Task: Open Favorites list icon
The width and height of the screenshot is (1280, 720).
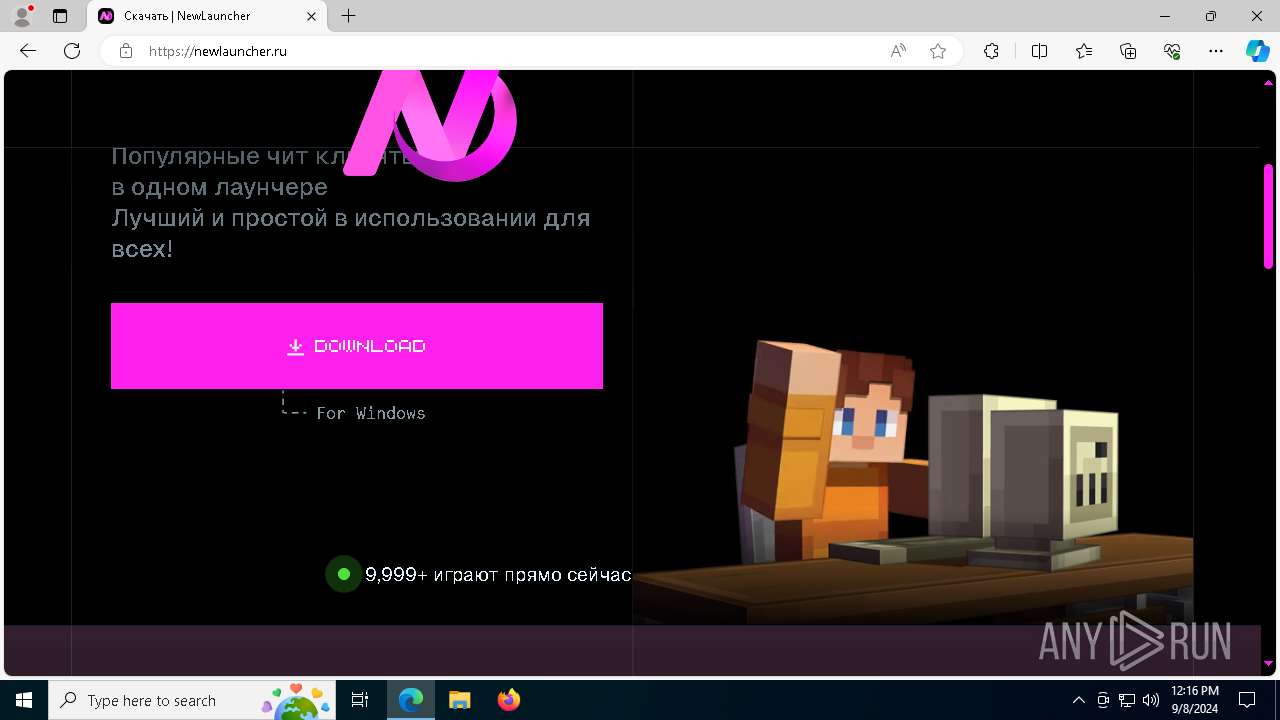Action: pyautogui.click(x=1084, y=51)
